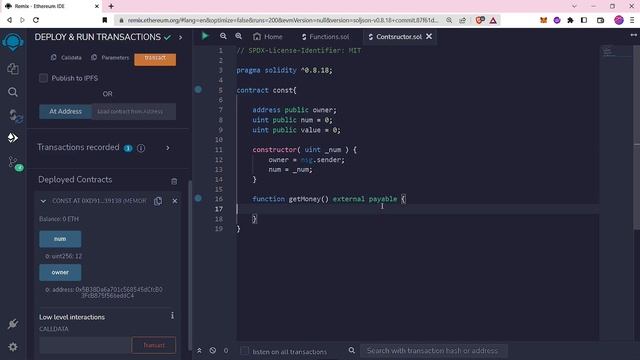The height and width of the screenshot is (360, 640).
Task: Copy the deployed CONST contract address
Action: tap(158, 201)
